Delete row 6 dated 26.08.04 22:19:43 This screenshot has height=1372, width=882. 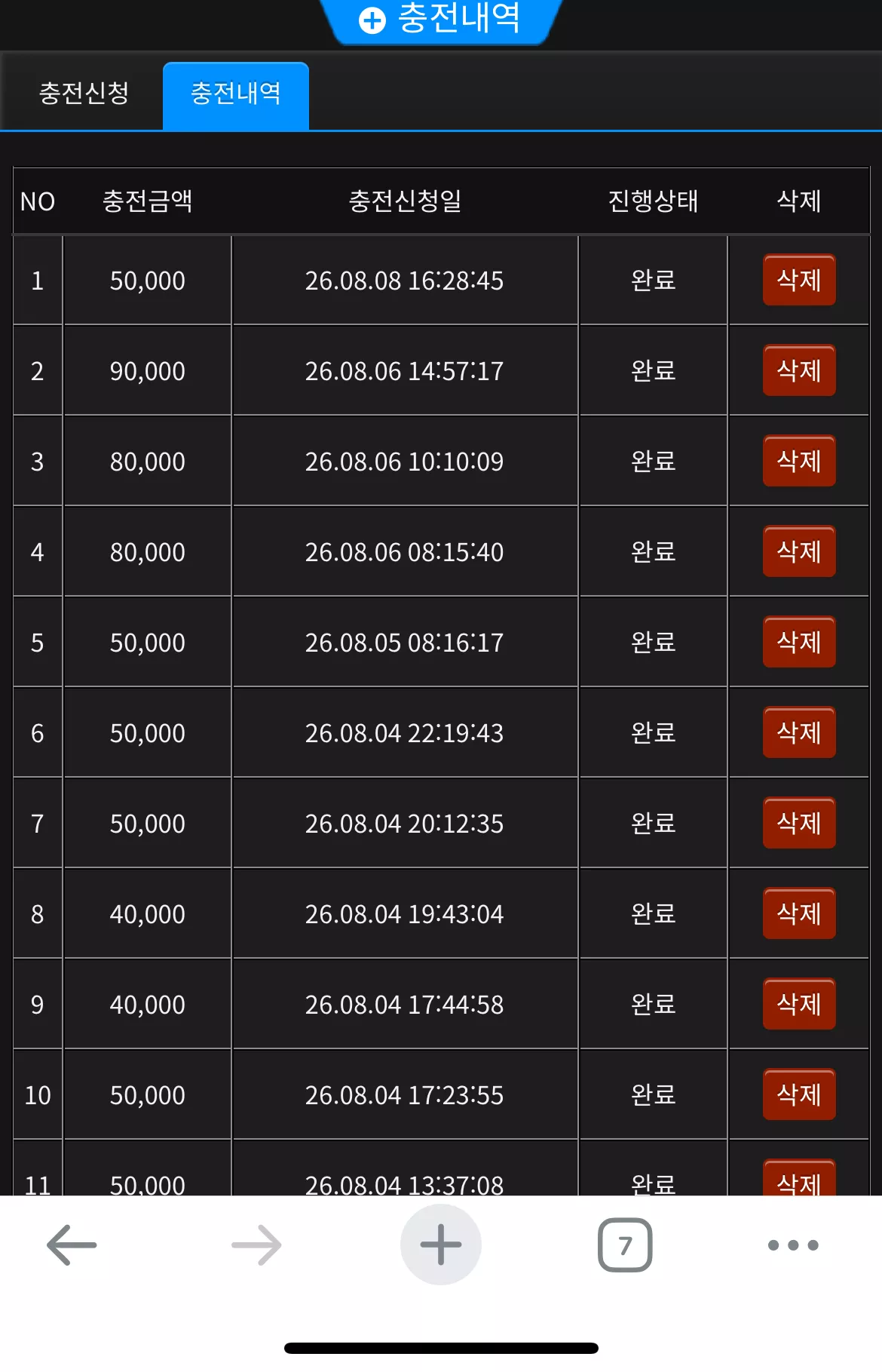(x=799, y=732)
